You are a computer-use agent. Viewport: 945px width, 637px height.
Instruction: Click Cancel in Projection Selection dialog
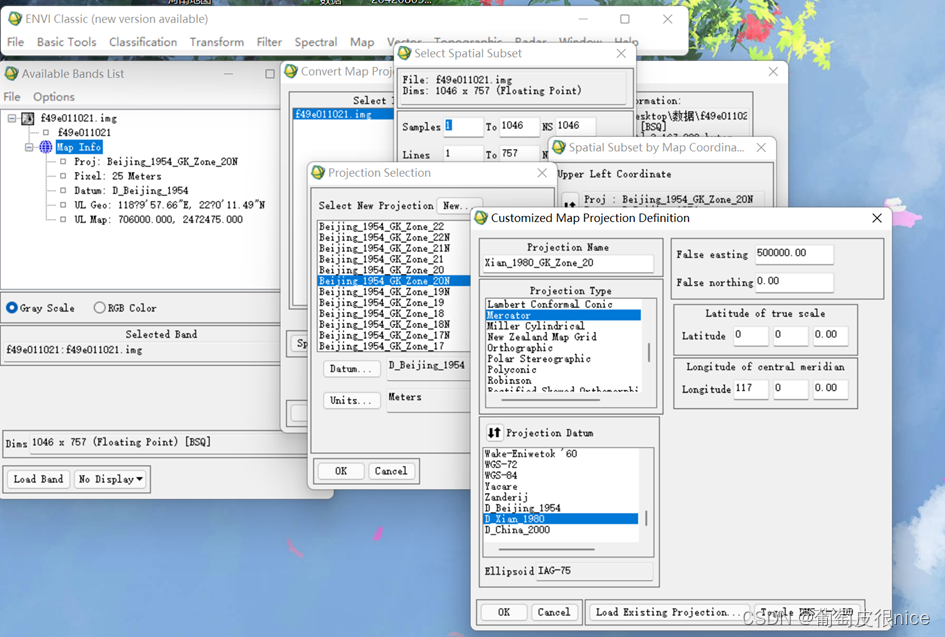(x=391, y=471)
